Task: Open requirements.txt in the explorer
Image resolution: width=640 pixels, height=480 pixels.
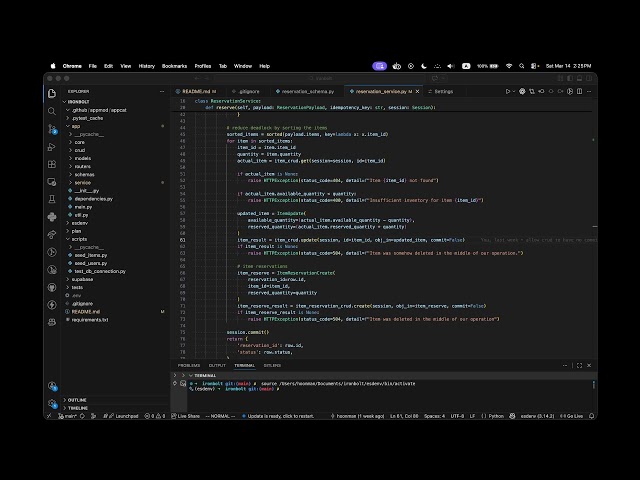Action: click(90, 320)
